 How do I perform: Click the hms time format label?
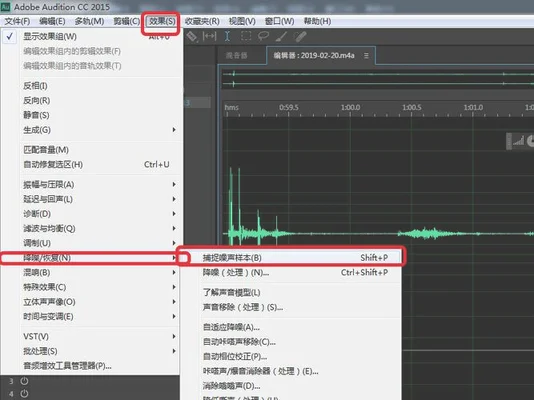tap(232, 108)
